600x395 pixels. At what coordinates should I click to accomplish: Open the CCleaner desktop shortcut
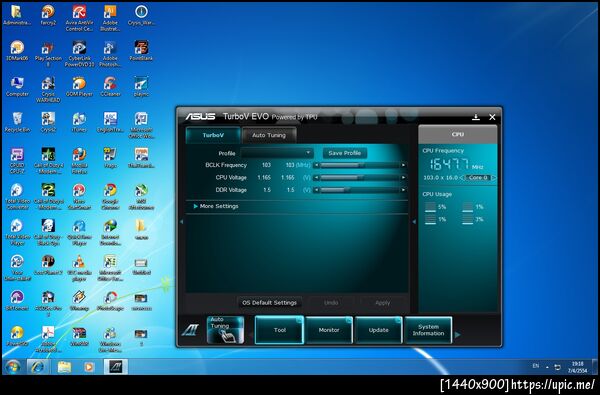coord(110,87)
